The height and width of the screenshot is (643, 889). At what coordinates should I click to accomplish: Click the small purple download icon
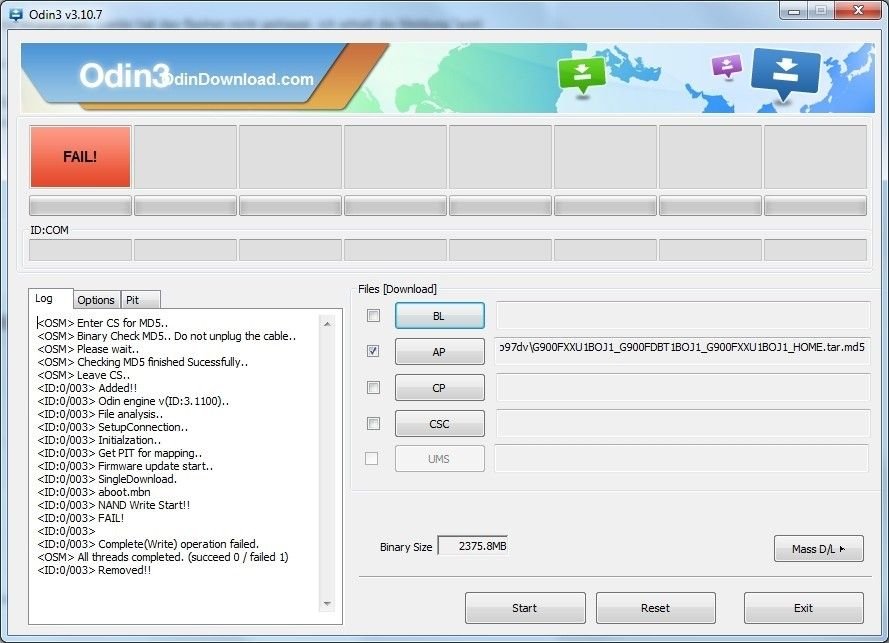(x=726, y=66)
